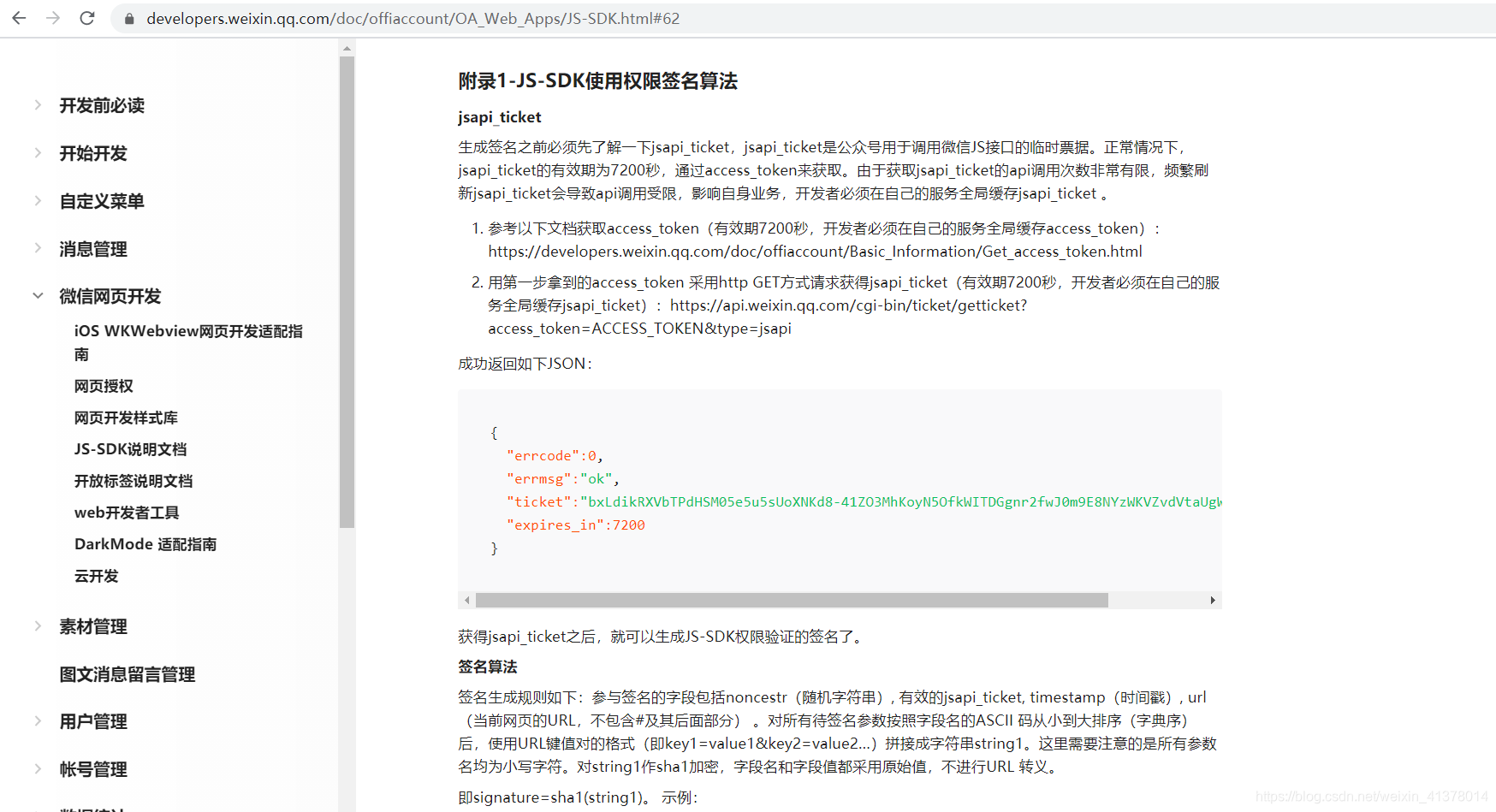This screenshot has height=812, width=1496.
Task: Open the 帐号管理 menu item
Action: click(x=93, y=769)
